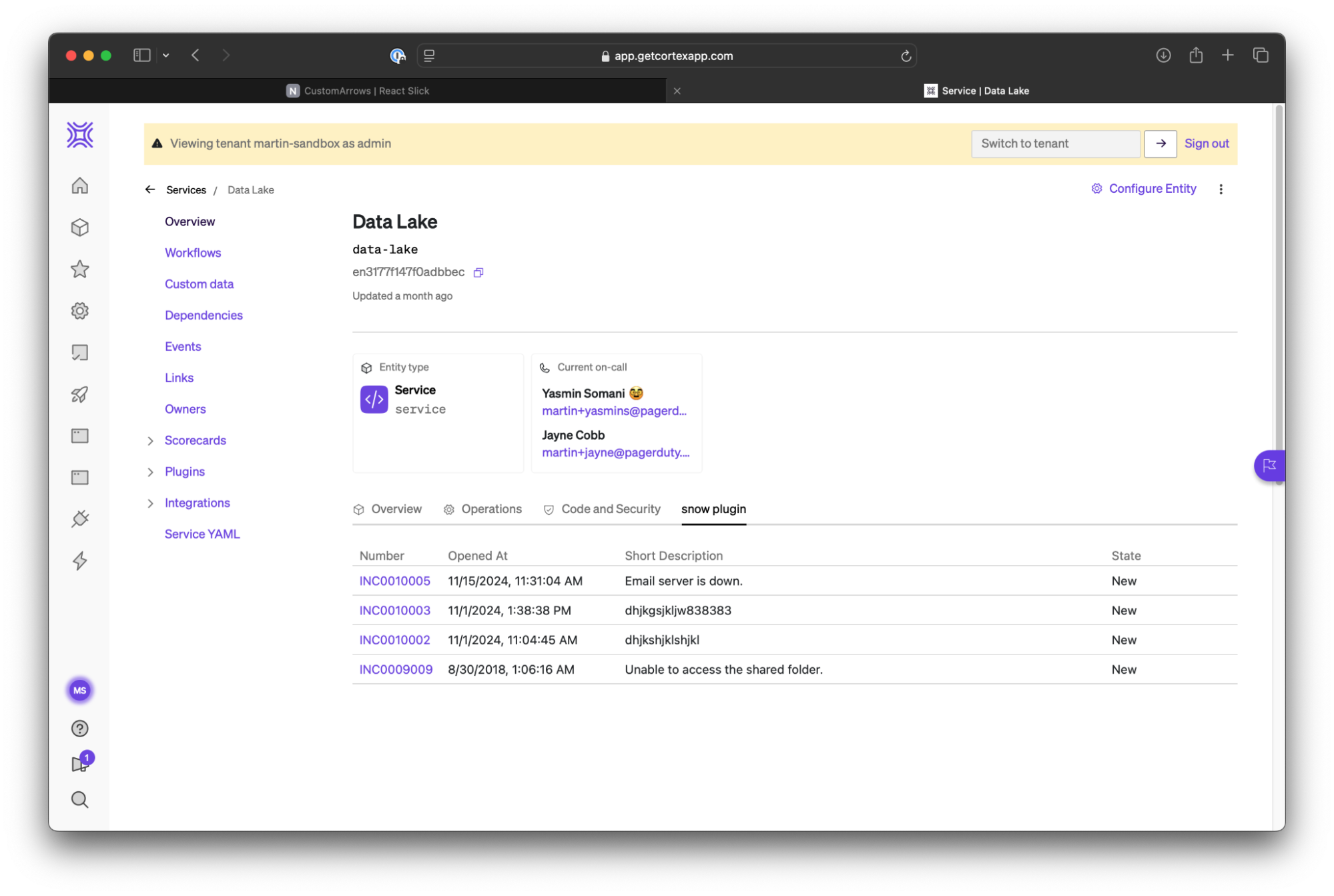
Task: Click the Cortex logo in sidebar
Action: pyautogui.click(x=79, y=135)
